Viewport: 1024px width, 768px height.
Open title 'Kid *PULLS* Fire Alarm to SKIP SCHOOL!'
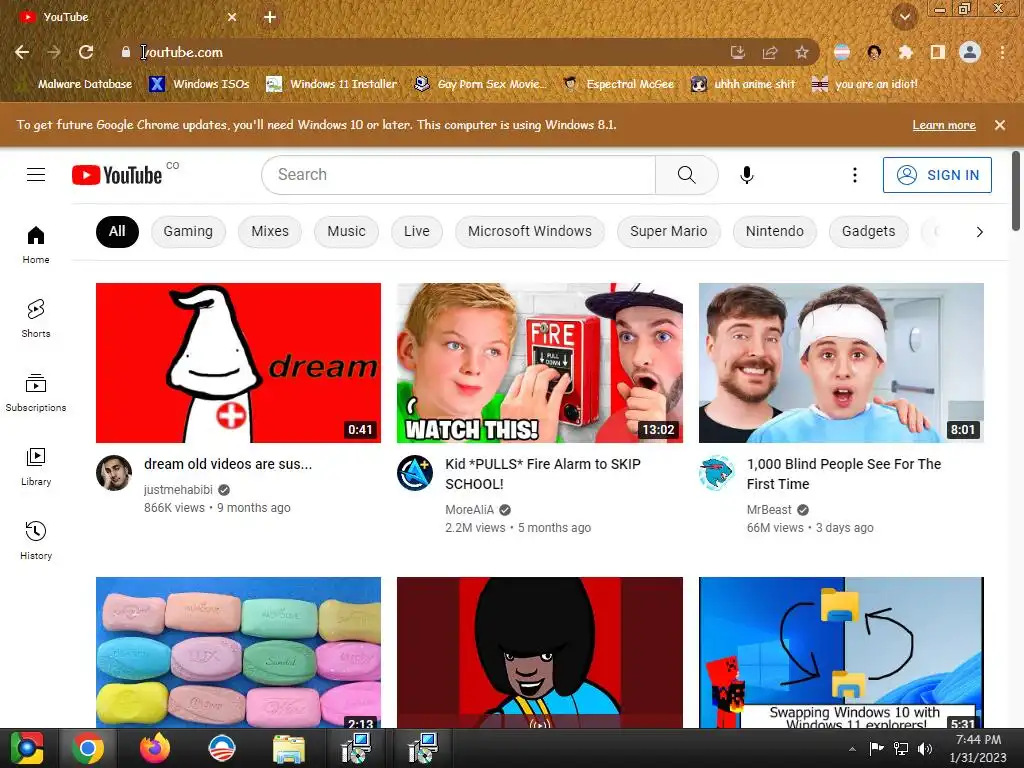coord(543,473)
